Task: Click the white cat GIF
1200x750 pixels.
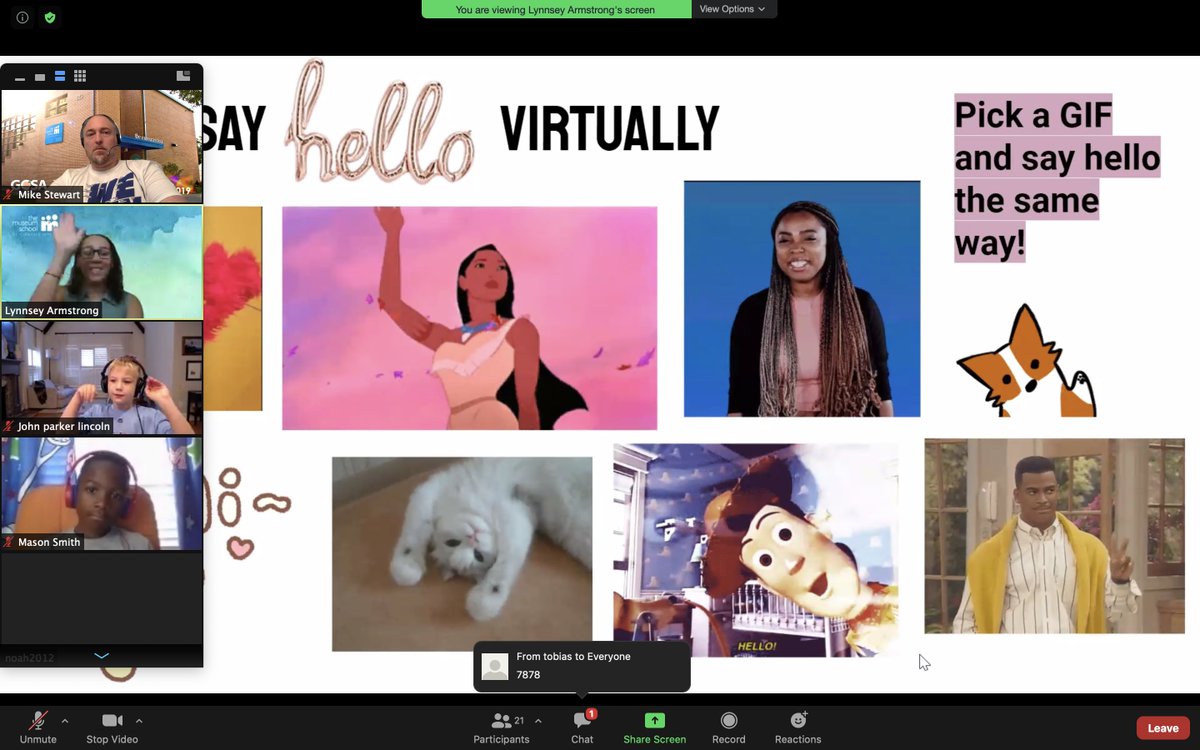Action: (462, 554)
